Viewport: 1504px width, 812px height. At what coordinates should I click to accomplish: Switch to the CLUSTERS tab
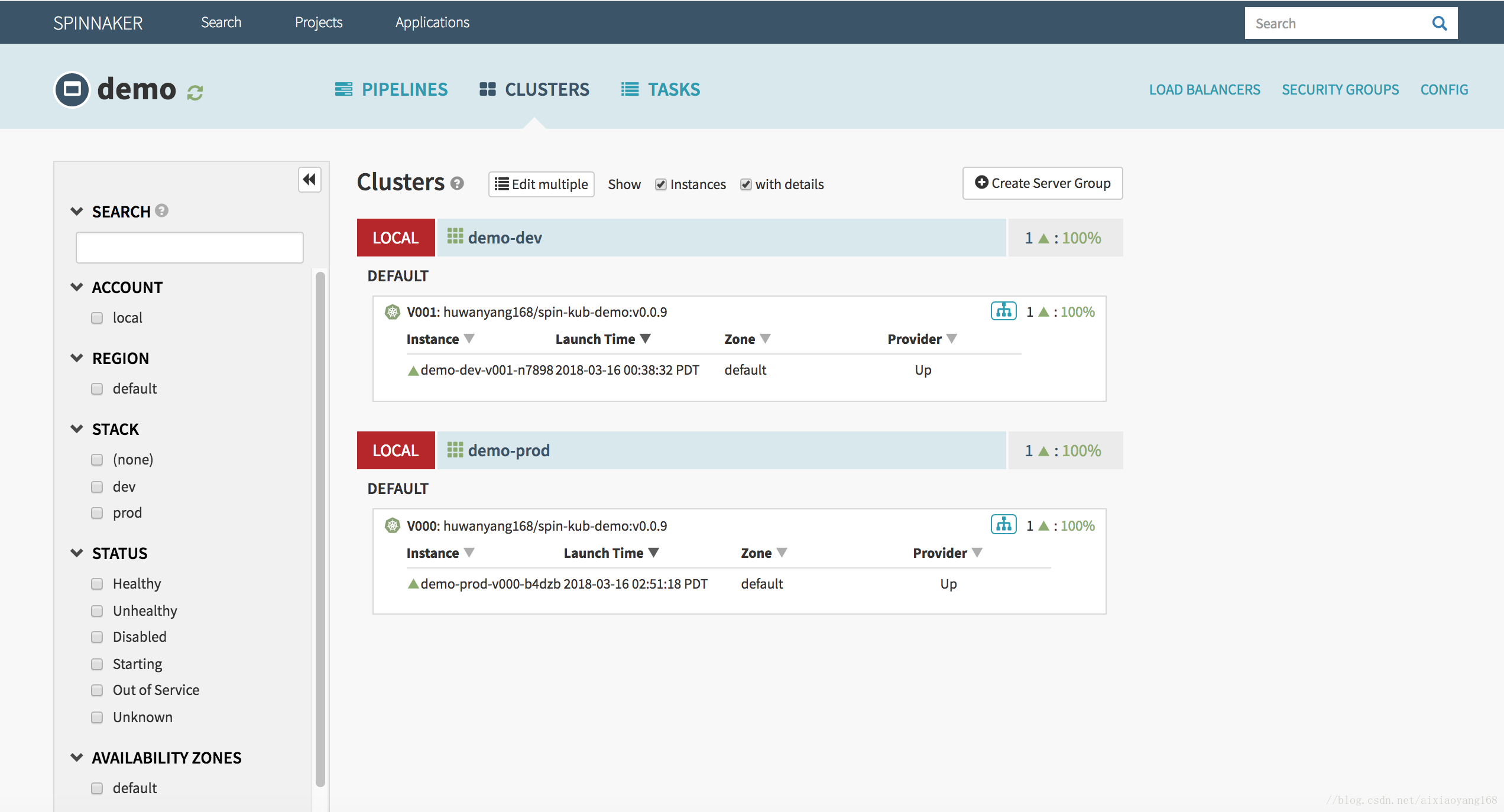534,89
